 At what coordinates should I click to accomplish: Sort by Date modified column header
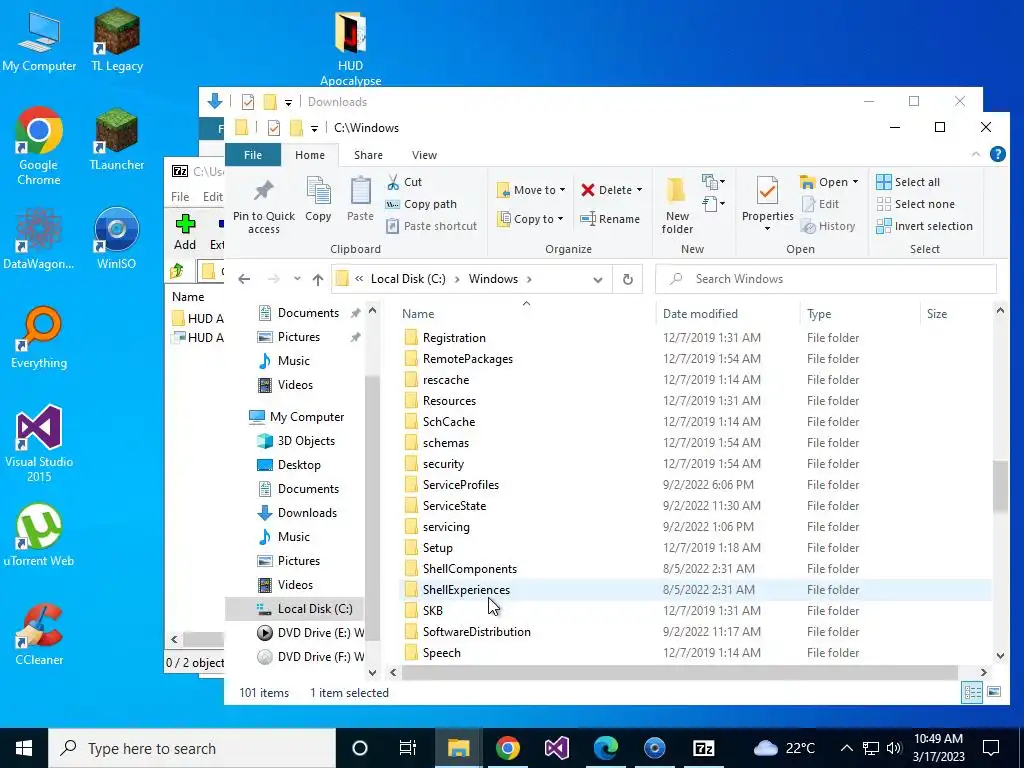[x=700, y=314]
